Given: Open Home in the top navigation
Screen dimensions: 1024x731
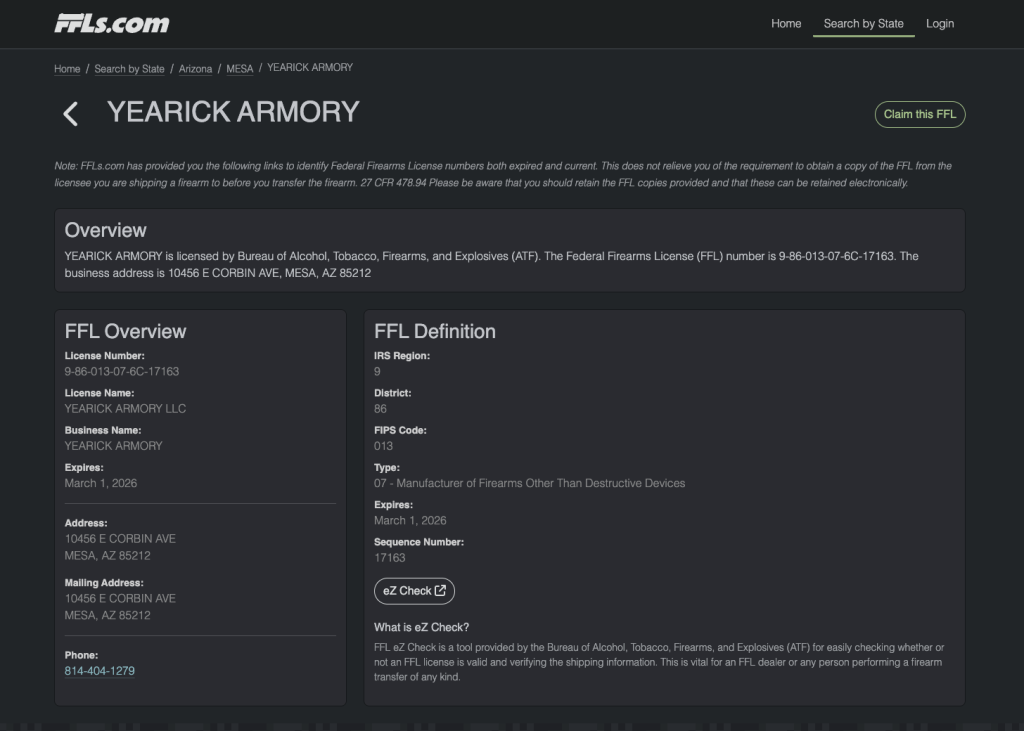Looking at the screenshot, I should click(786, 23).
